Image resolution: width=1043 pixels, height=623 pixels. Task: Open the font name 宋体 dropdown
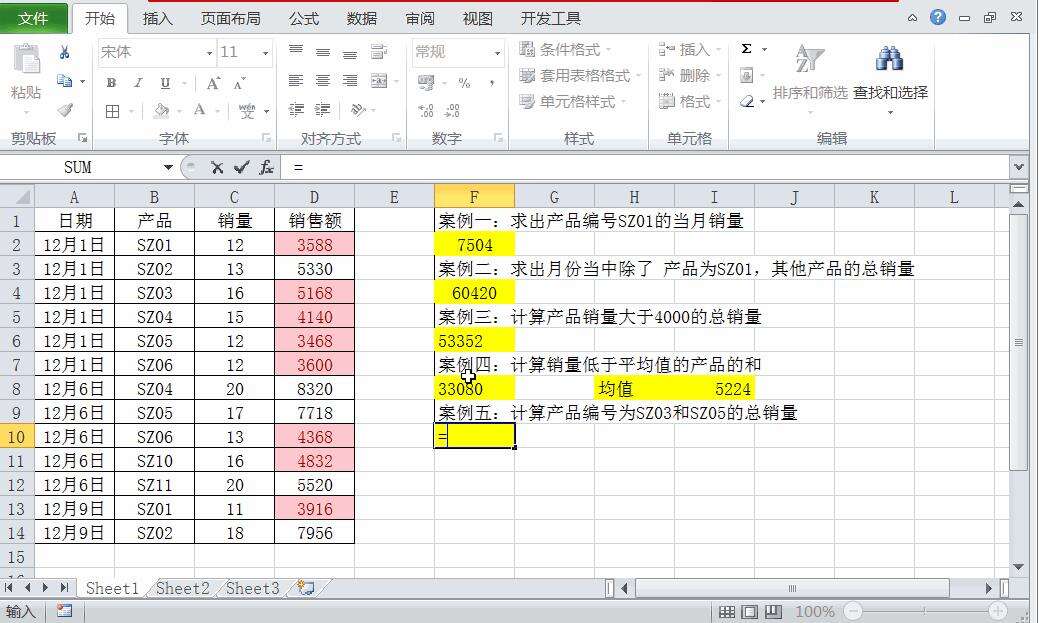pos(209,53)
